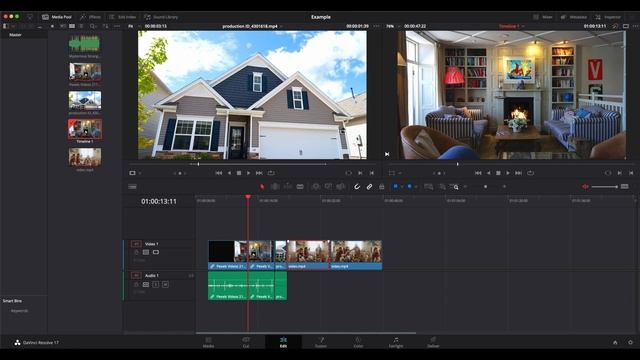Click the timeline zoom-in plus button
640x360 pixels.
tap(504, 187)
